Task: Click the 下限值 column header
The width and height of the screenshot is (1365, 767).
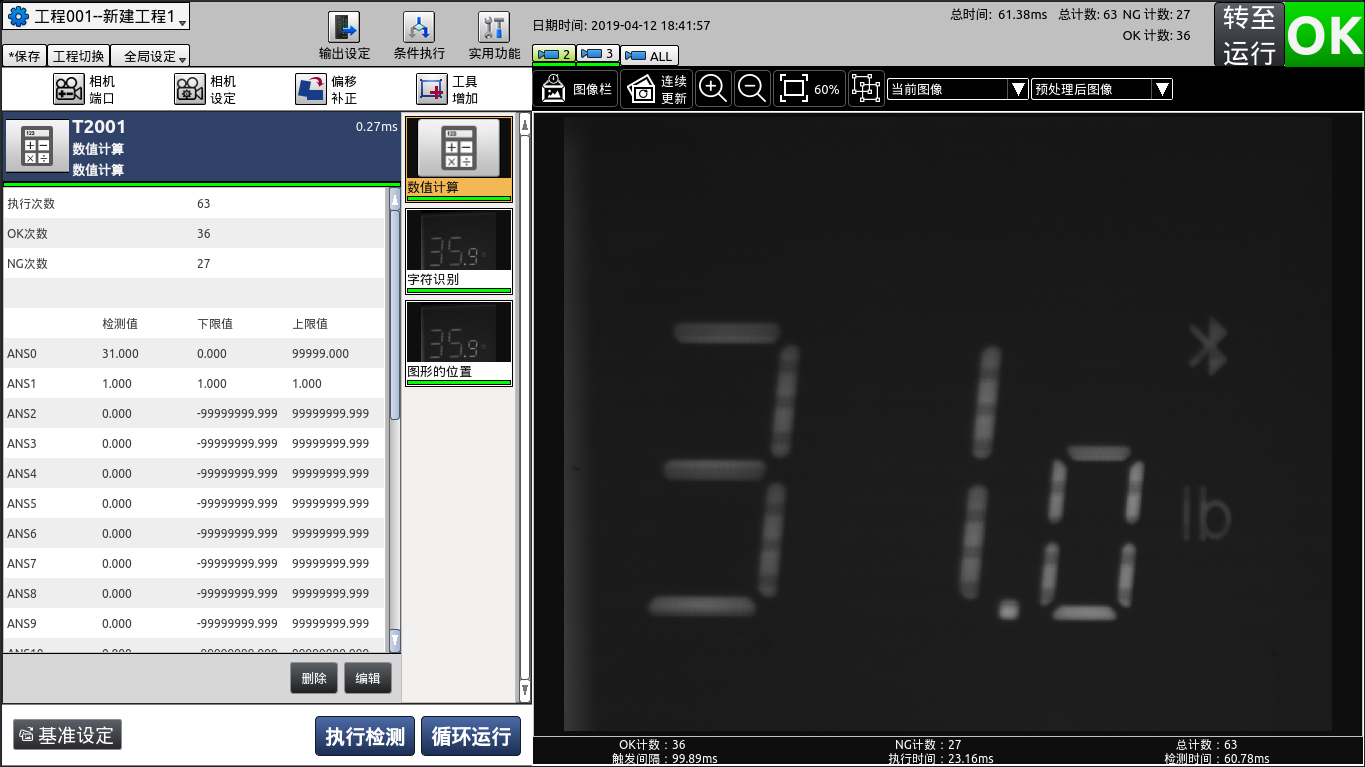Action: 215,324
